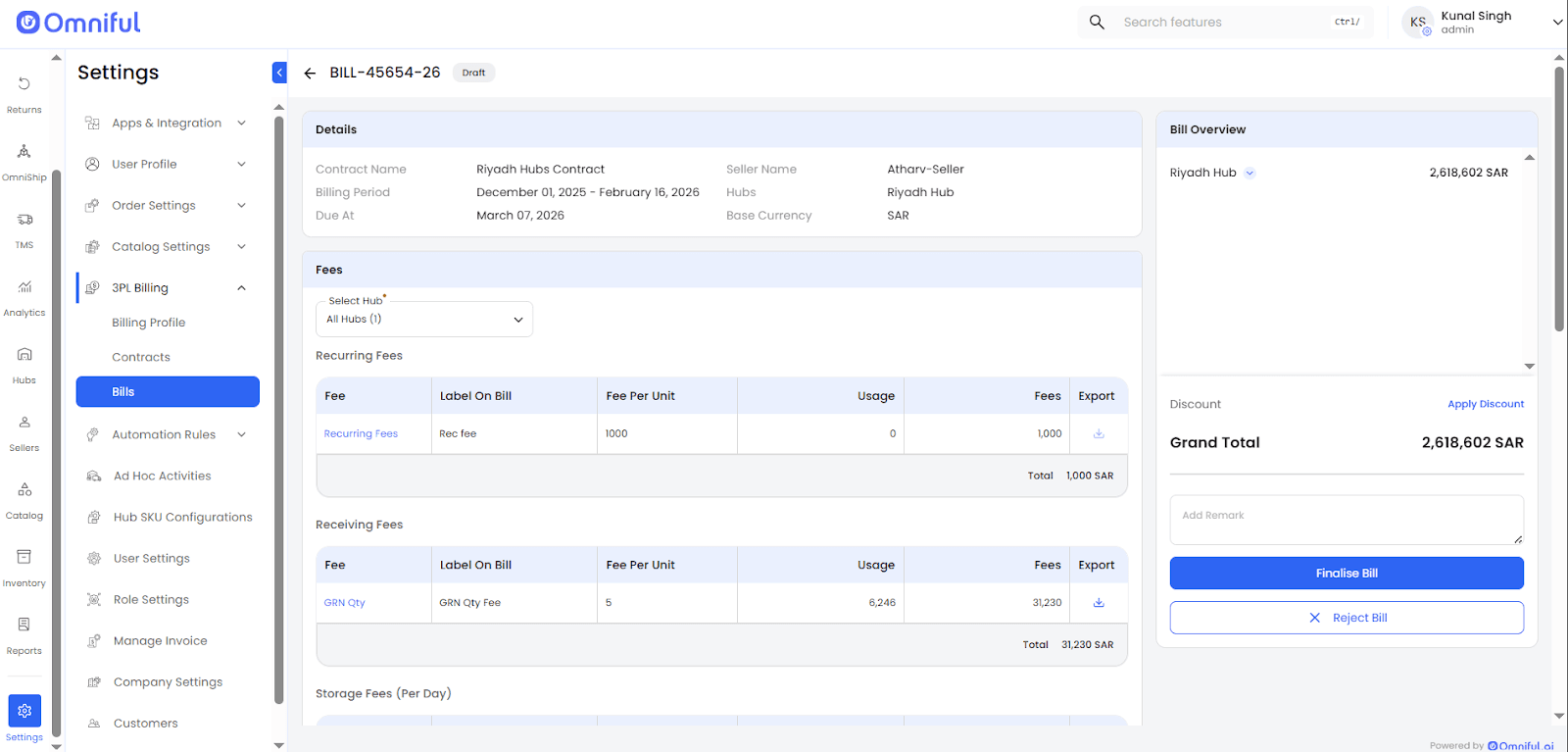1568x752 pixels.
Task: Collapse the 3PL Billing menu section
Action: 241,288
